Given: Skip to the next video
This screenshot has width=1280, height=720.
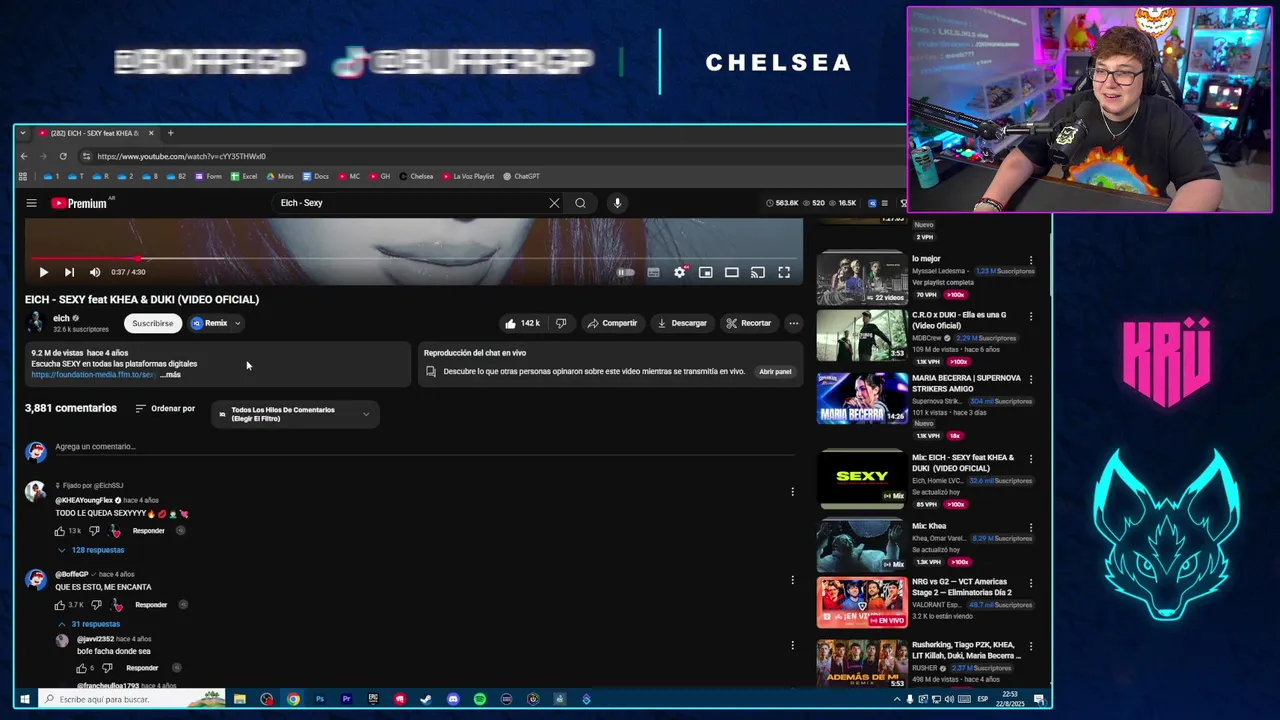Looking at the screenshot, I should (x=69, y=272).
